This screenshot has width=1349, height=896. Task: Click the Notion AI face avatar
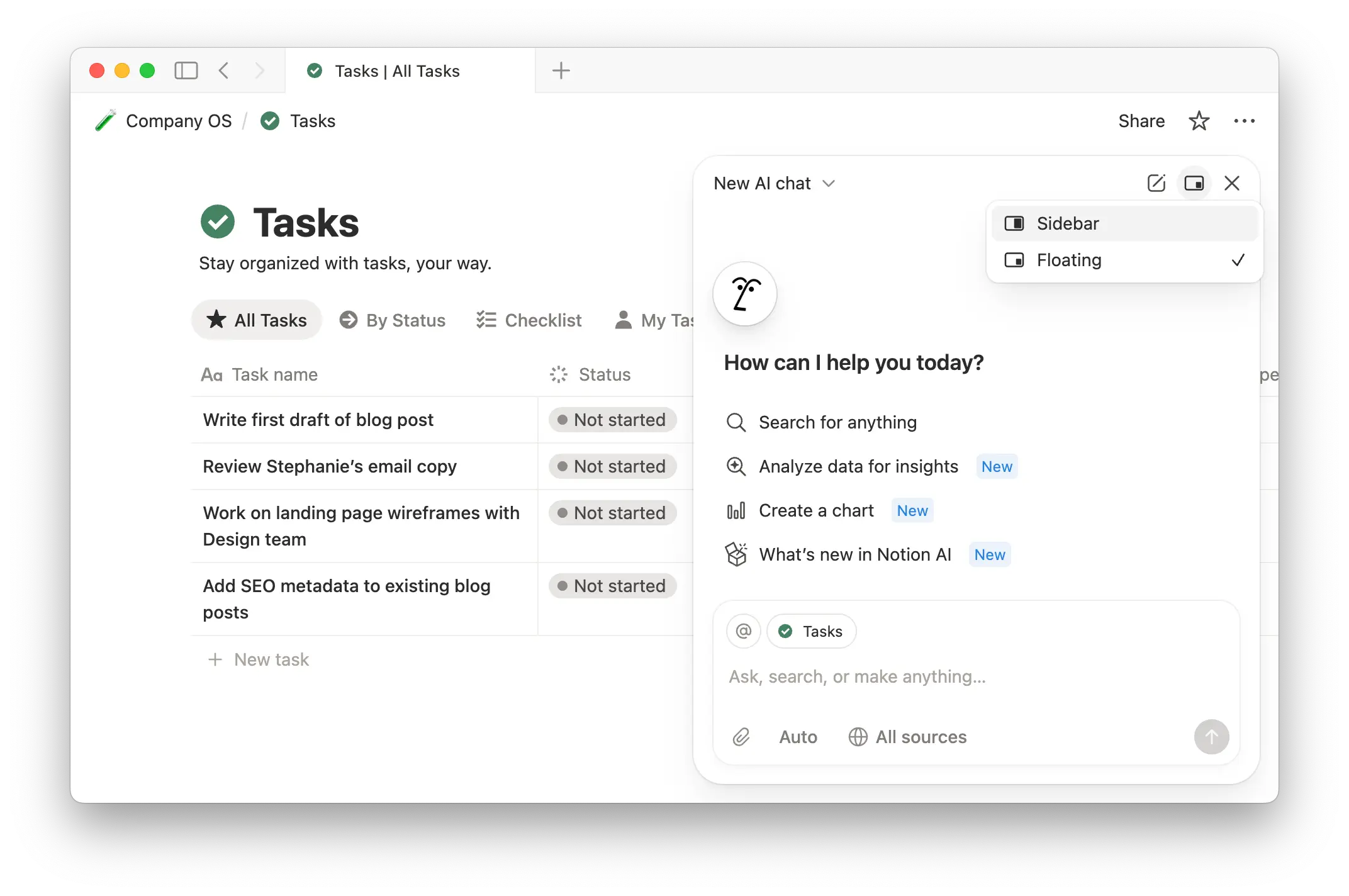point(745,294)
